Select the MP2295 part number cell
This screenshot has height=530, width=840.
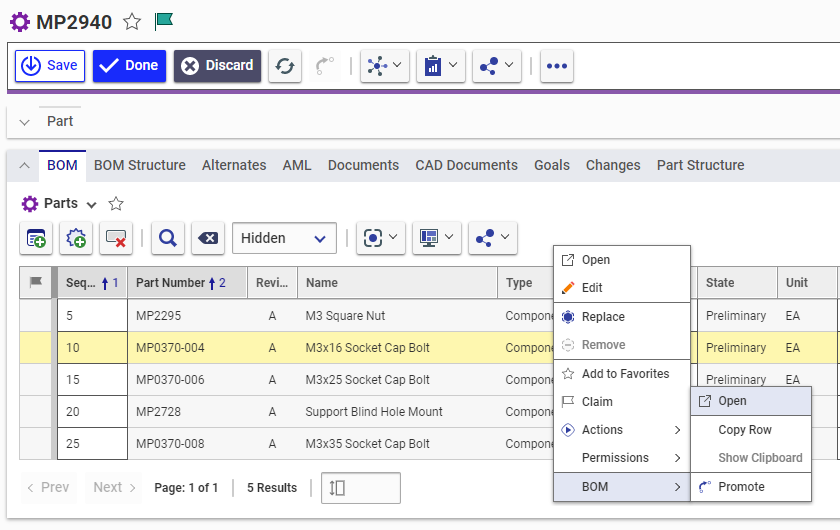188,316
